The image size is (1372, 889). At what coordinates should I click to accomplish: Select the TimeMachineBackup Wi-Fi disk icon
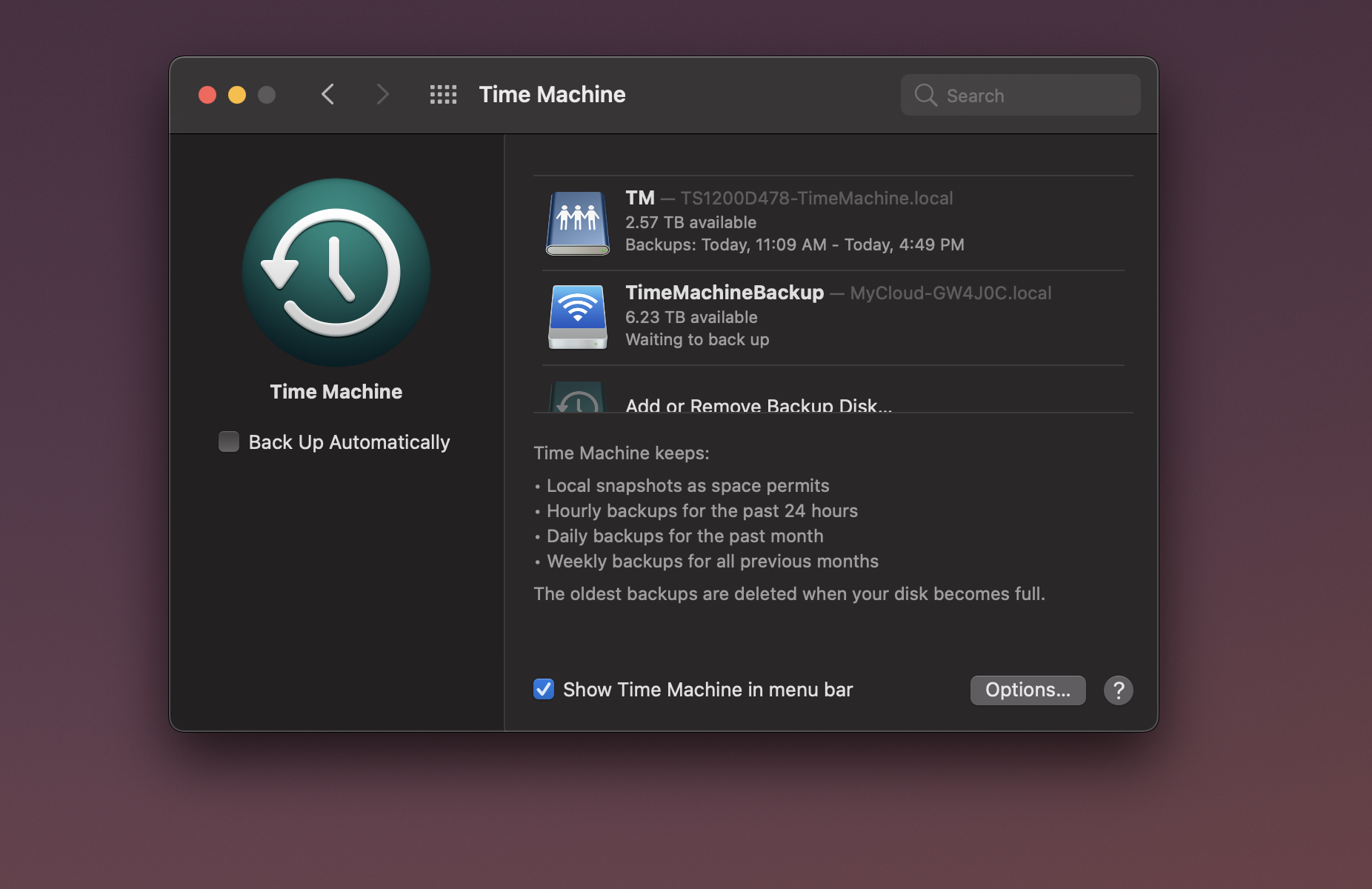pyautogui.click(x=578, y=317)
